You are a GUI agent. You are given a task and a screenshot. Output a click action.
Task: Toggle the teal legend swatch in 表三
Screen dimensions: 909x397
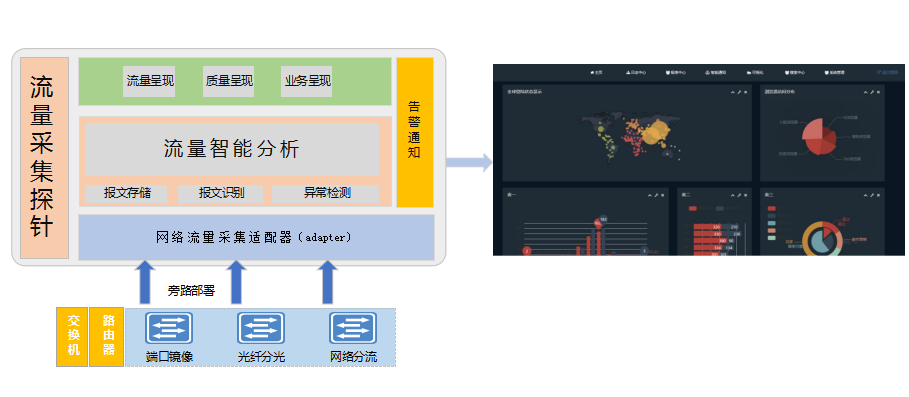coord(771,223)
